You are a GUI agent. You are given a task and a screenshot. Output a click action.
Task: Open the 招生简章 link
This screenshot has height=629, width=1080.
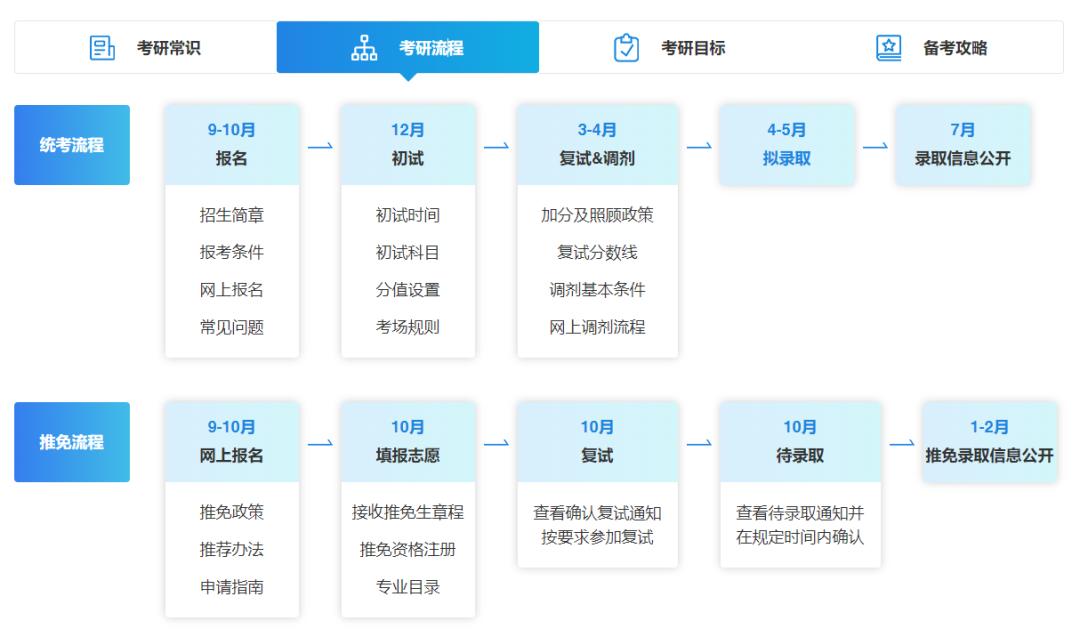point(231,213)
